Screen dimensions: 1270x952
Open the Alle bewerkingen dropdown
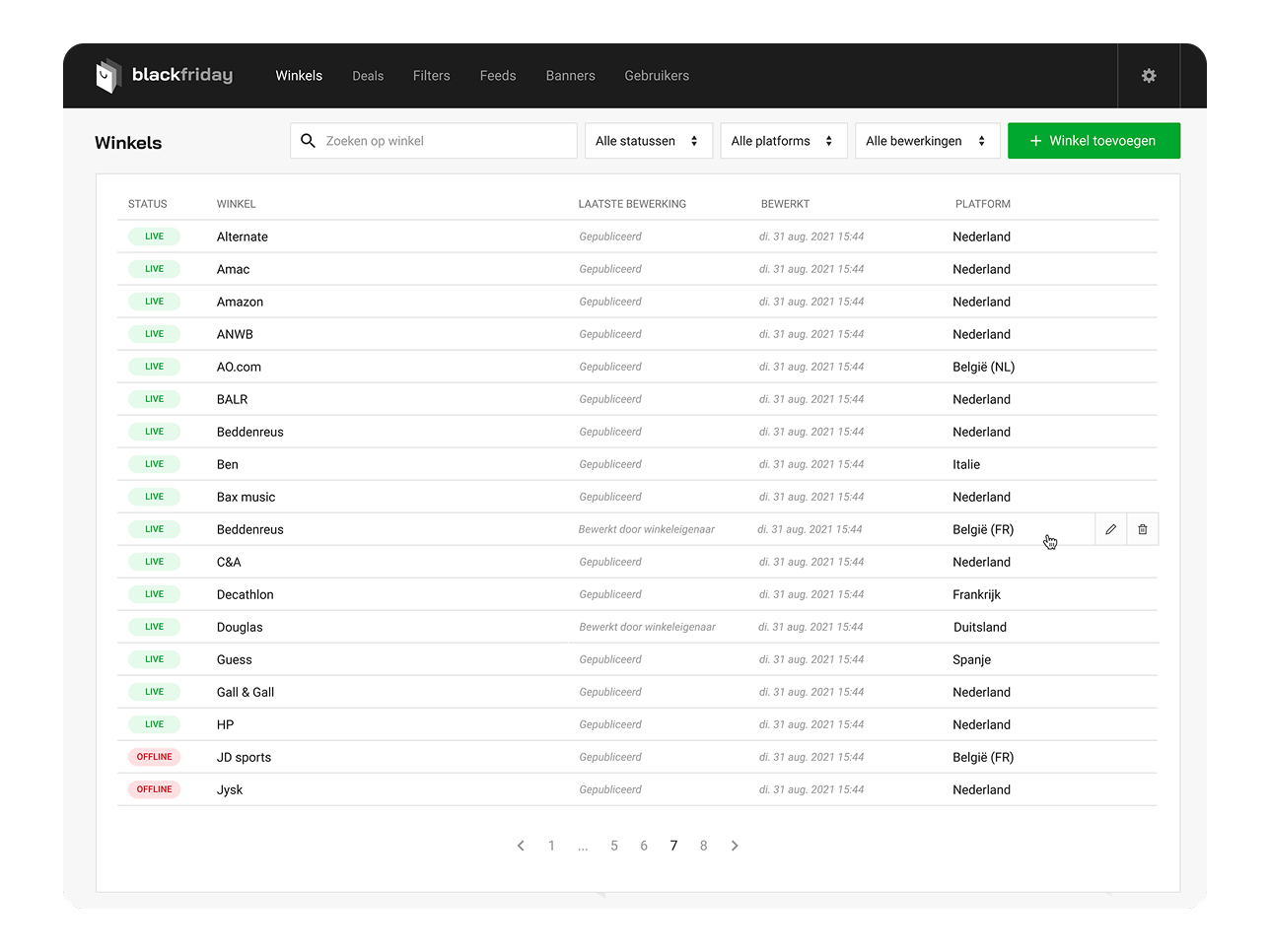(x=927, y=141)
